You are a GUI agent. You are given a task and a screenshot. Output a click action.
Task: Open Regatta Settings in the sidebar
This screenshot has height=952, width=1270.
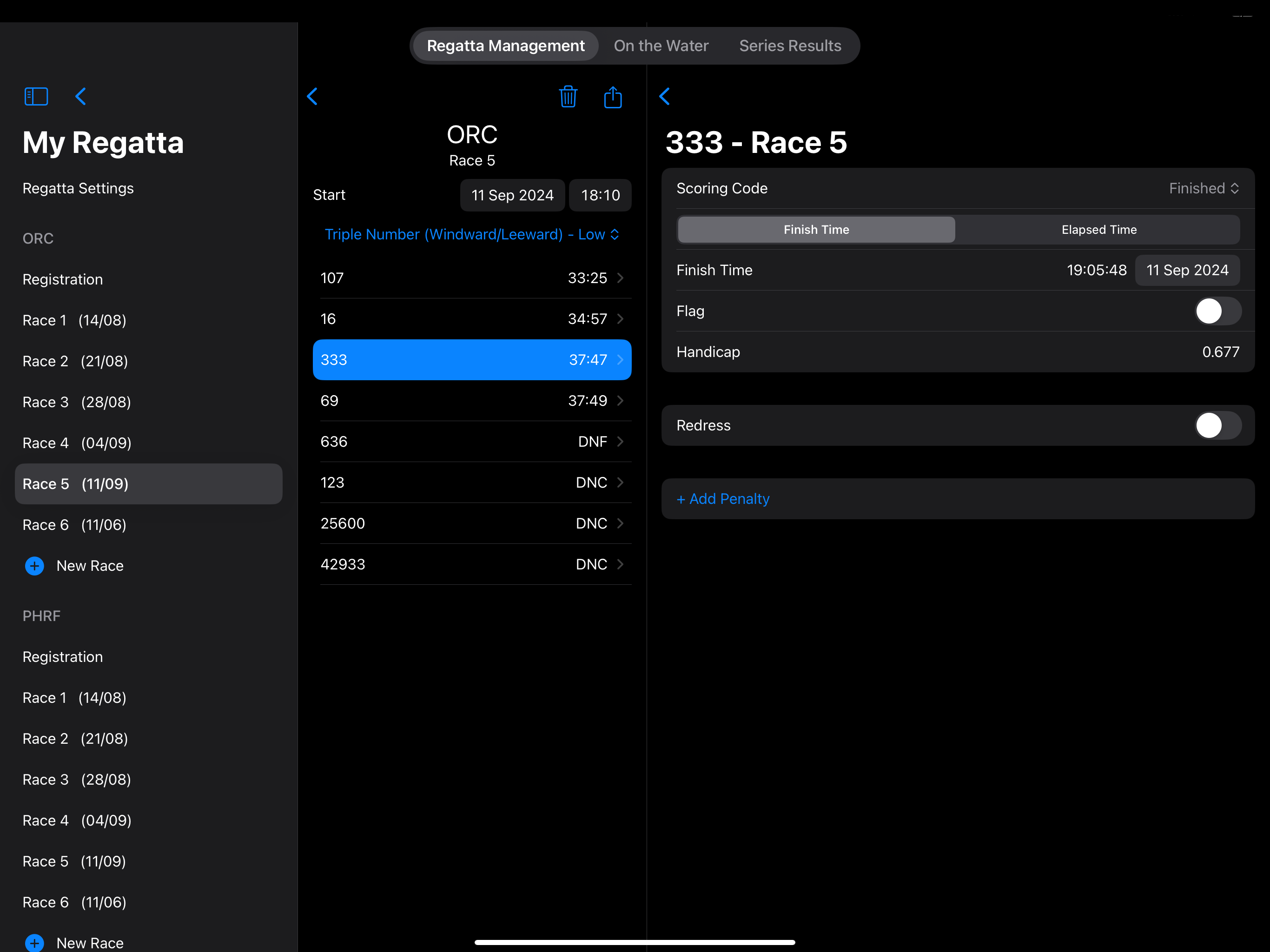coord(78,188)
